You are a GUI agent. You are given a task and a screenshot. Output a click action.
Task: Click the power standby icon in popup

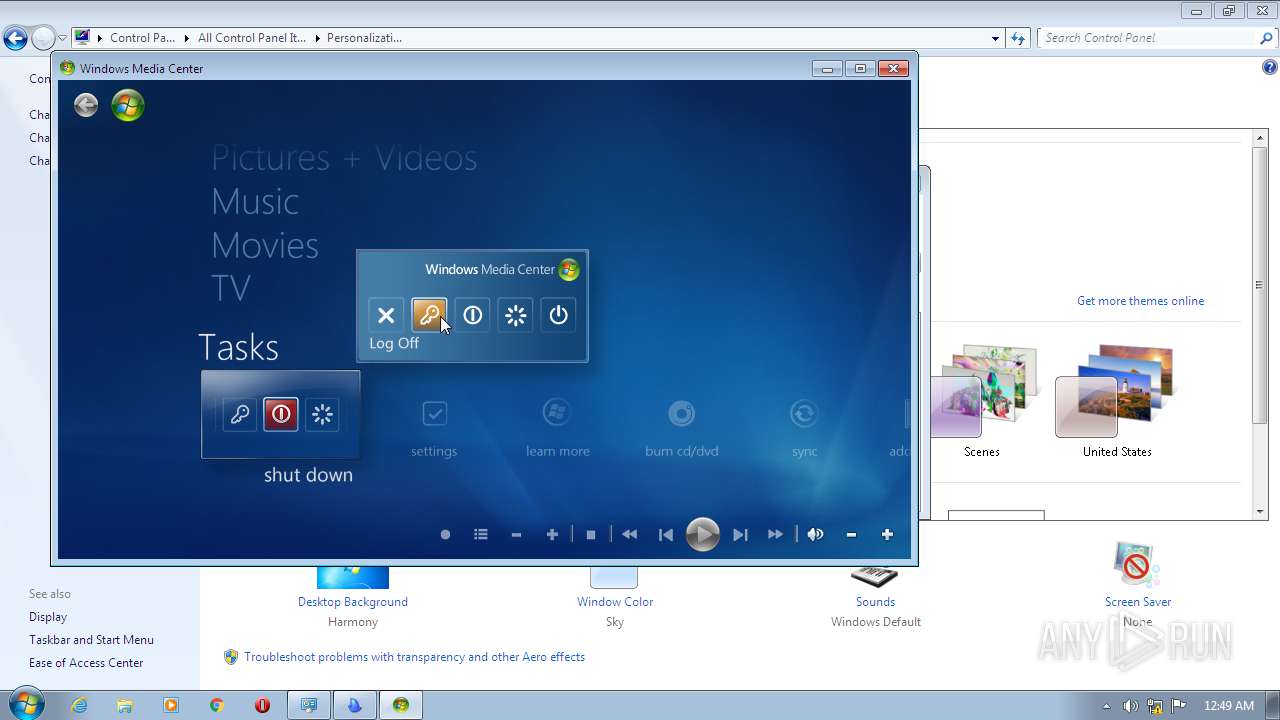[x=559, y=315]
